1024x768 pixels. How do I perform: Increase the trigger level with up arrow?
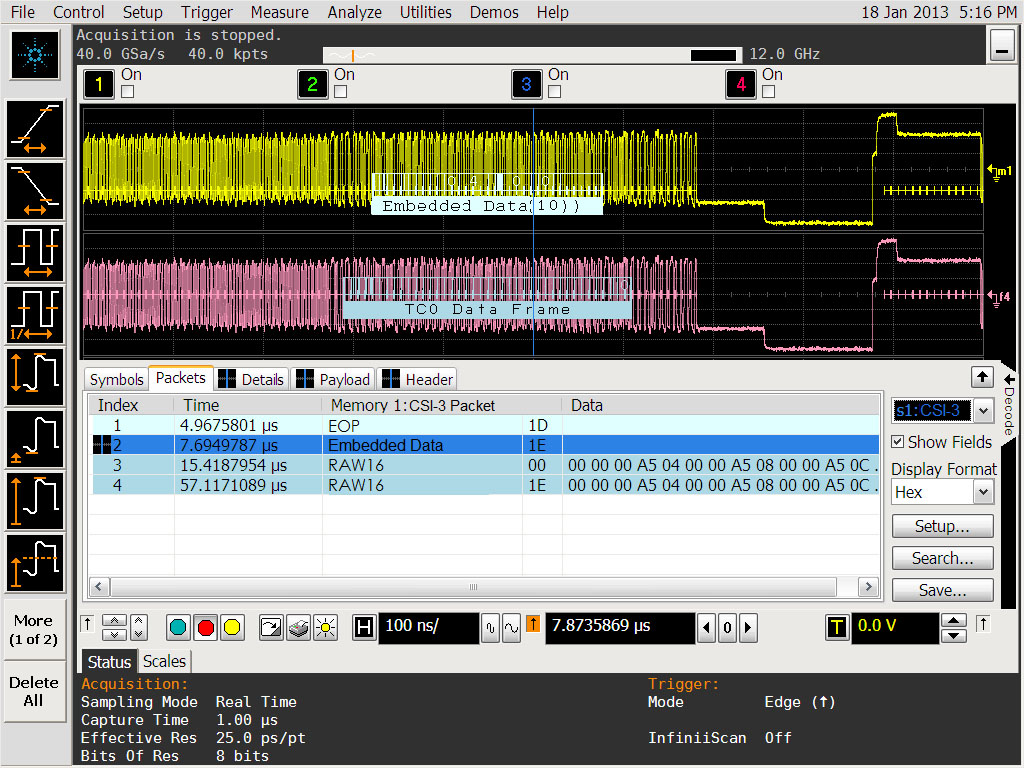click(954, 620)
